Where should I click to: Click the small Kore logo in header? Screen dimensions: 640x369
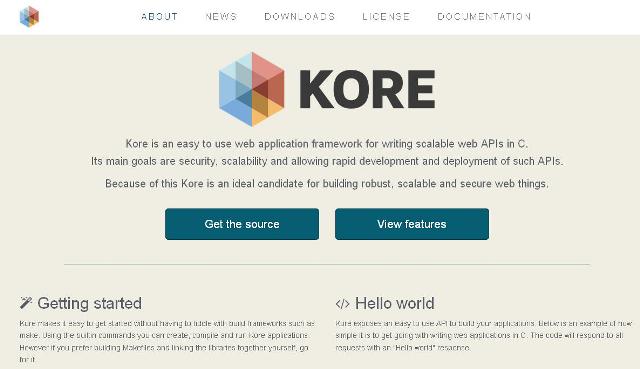tap(29, 16)
